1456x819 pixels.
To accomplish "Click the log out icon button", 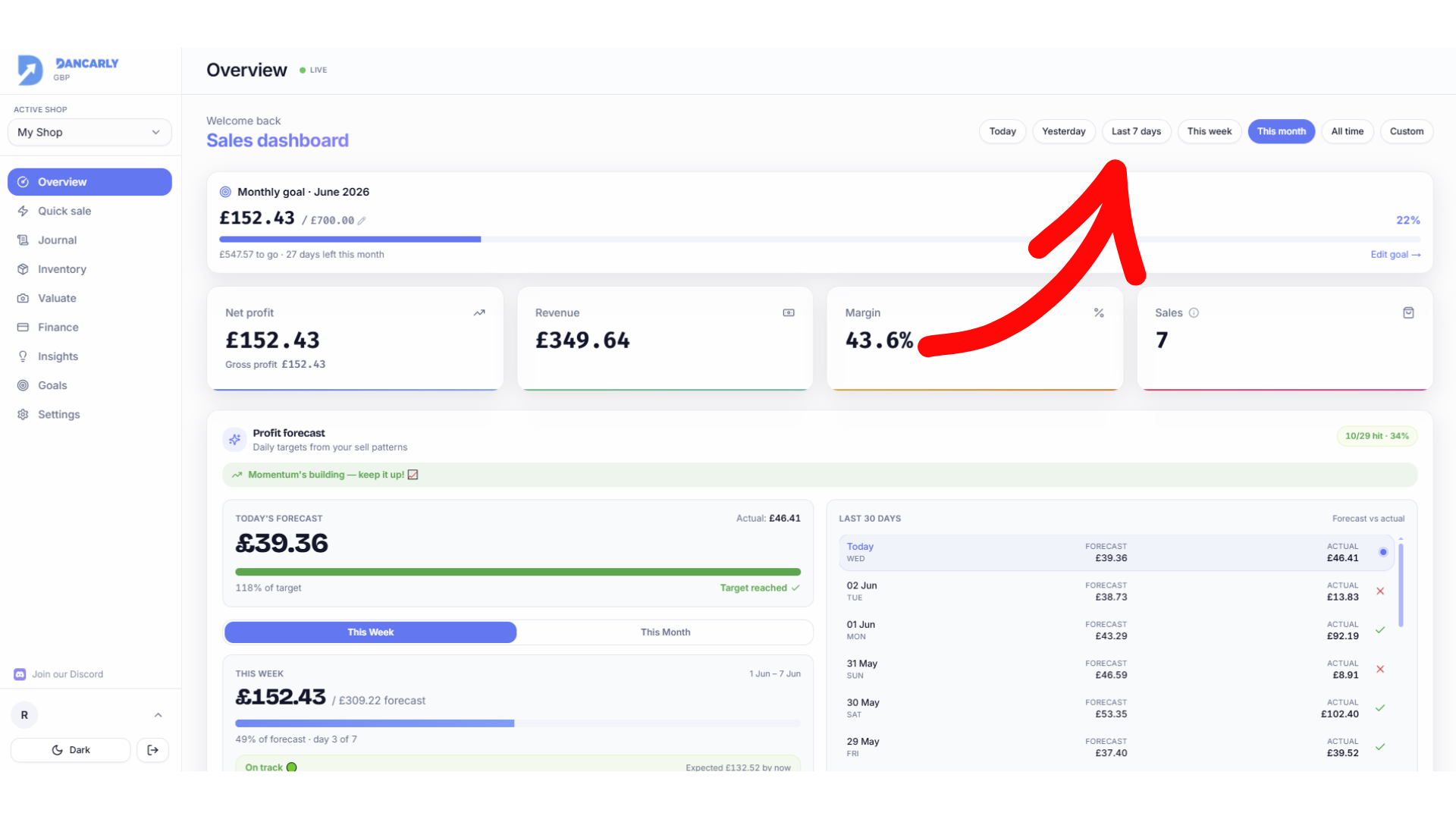I will (x=152, y=750).
